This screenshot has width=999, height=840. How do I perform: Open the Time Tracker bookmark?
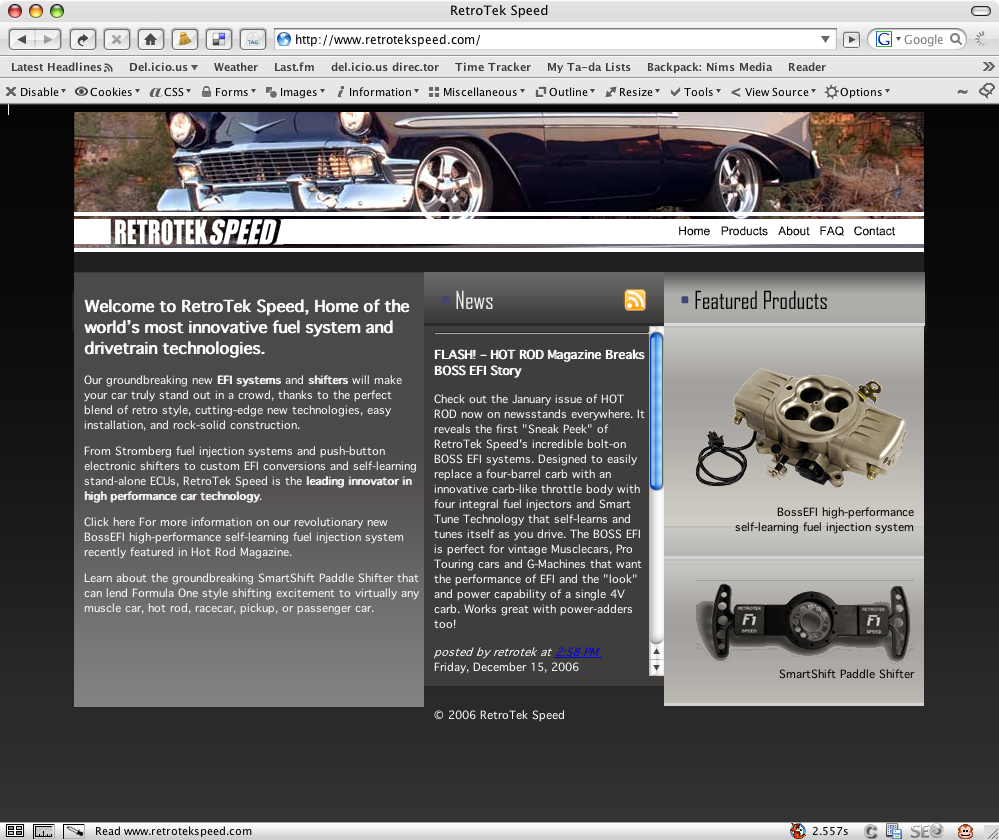click(492, 67)
